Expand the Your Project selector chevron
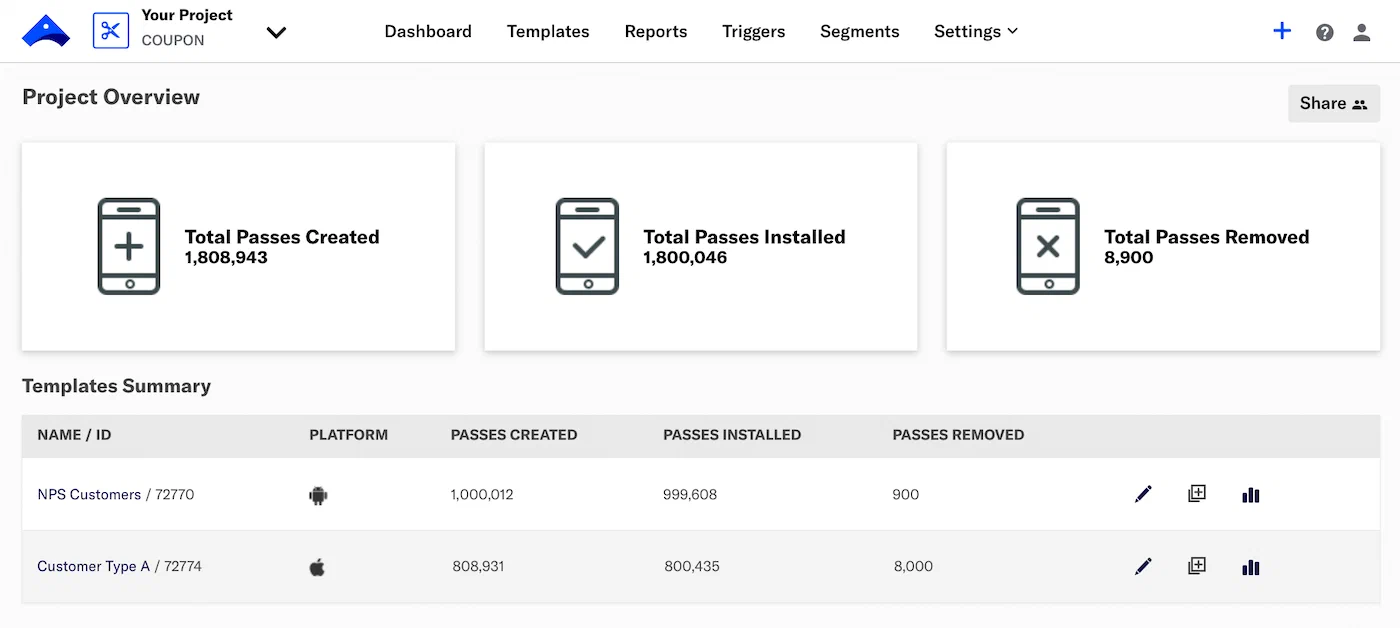The height and width of the screenshot is (628, 1400). tap(276, 32)
